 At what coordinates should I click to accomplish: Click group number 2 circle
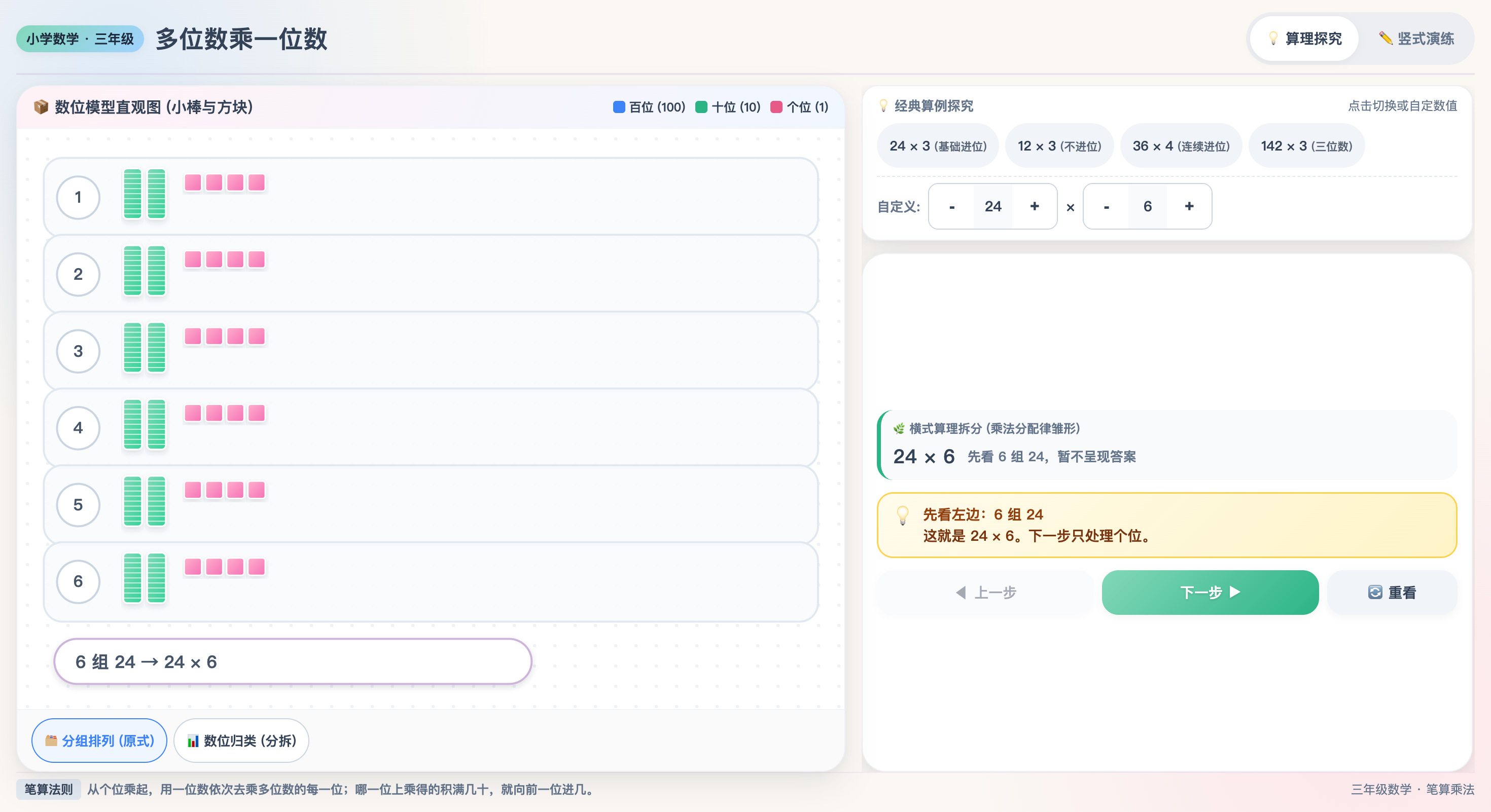pos(78,274)
